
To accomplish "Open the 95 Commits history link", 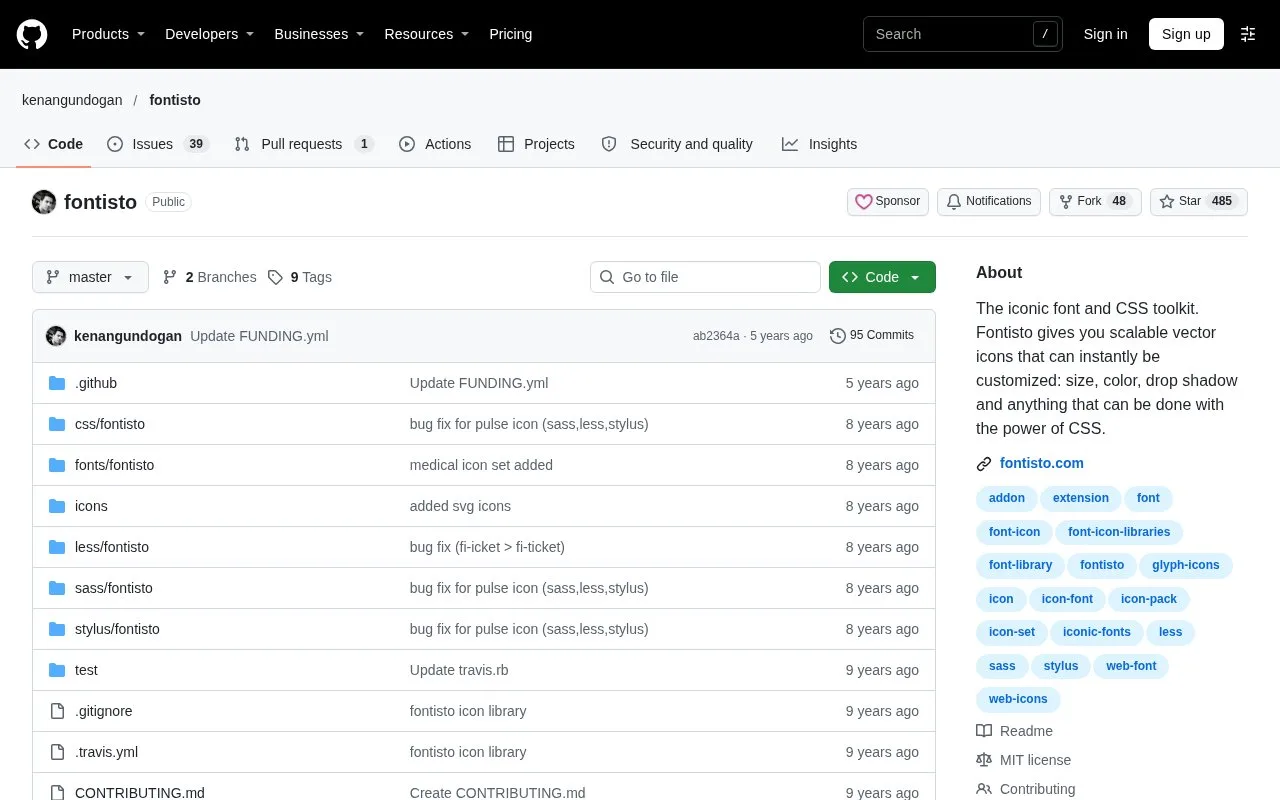I will pos(872,336).
